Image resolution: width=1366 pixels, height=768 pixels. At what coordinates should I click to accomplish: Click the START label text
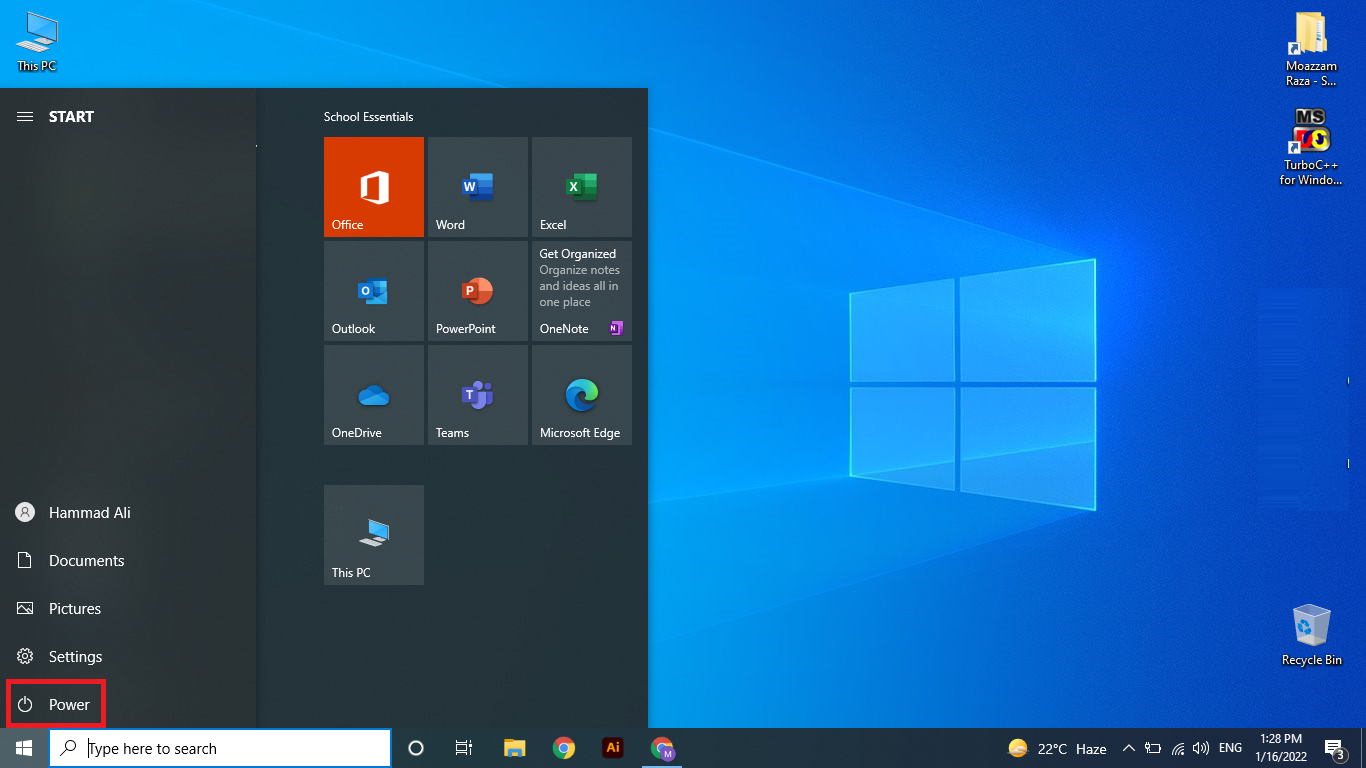(71, 117)
